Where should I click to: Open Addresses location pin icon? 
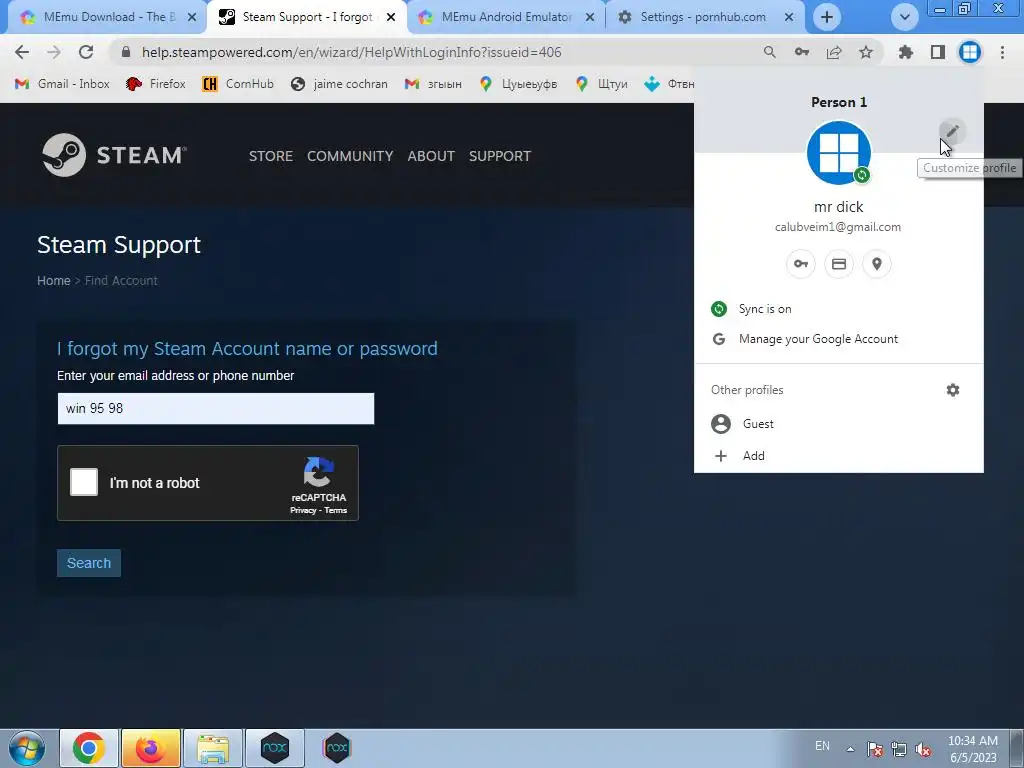coord(876,264)
